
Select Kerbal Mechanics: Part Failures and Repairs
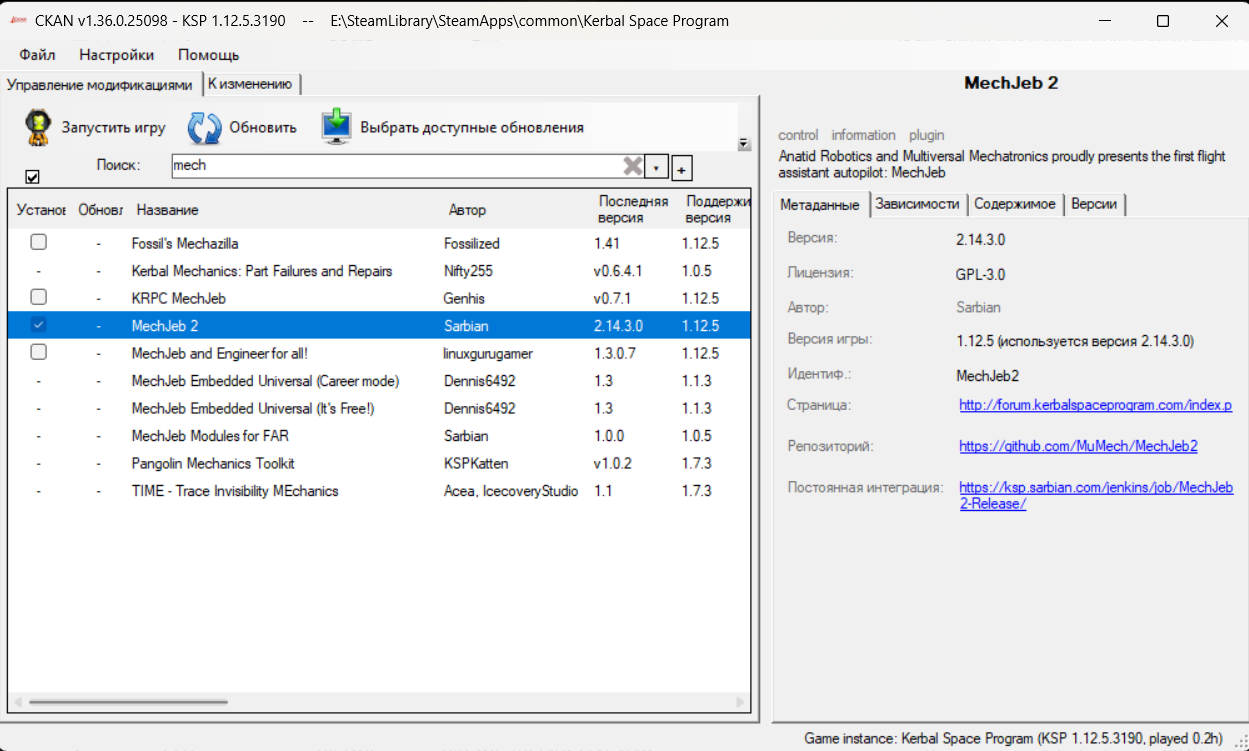click(379, 271)
